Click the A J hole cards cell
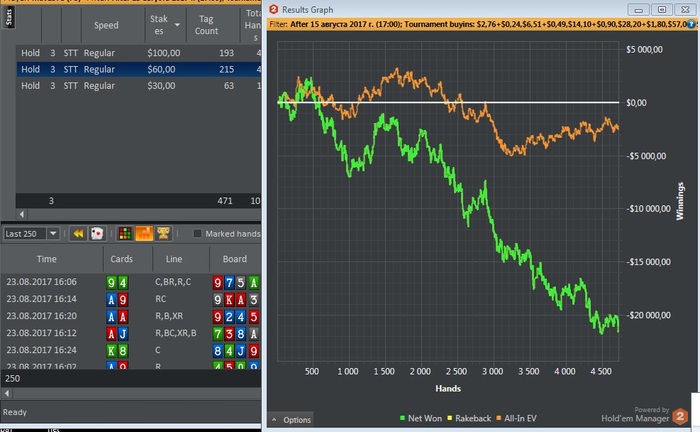Image resolution: width=700 pixels, height=432 pixels. click(x=117, y=333)
